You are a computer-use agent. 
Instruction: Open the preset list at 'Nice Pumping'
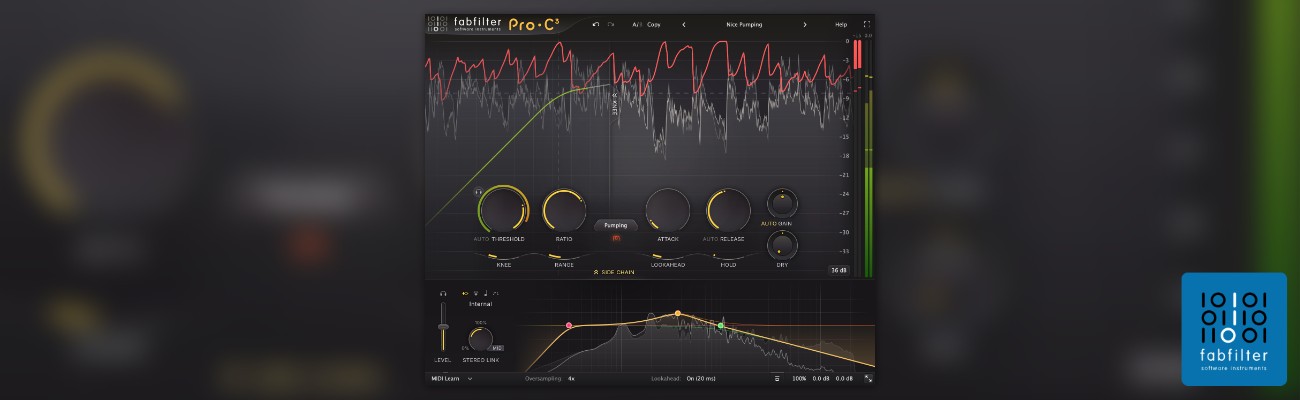(744, 24)
